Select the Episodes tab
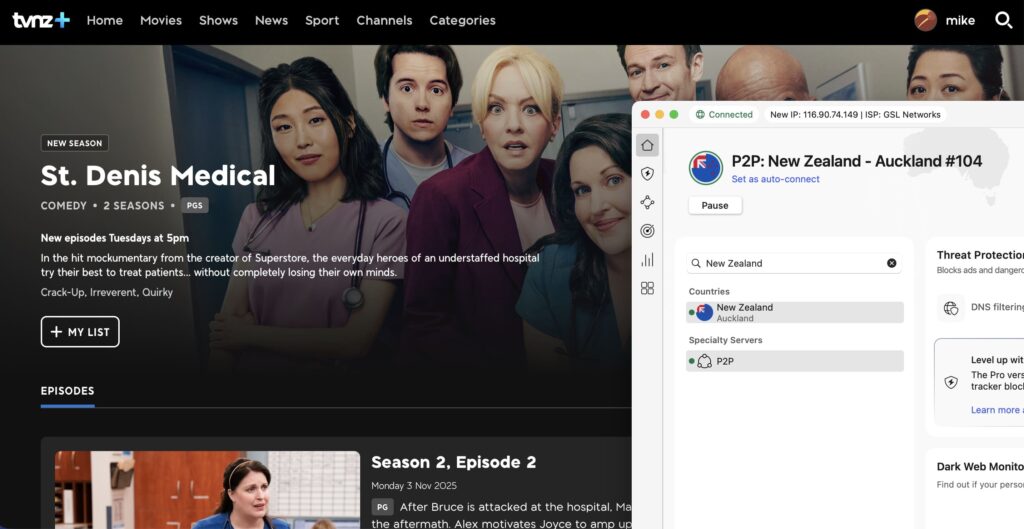Image resolution: width=1024 pixels, height=529 pixels. (x=67, y=391)
